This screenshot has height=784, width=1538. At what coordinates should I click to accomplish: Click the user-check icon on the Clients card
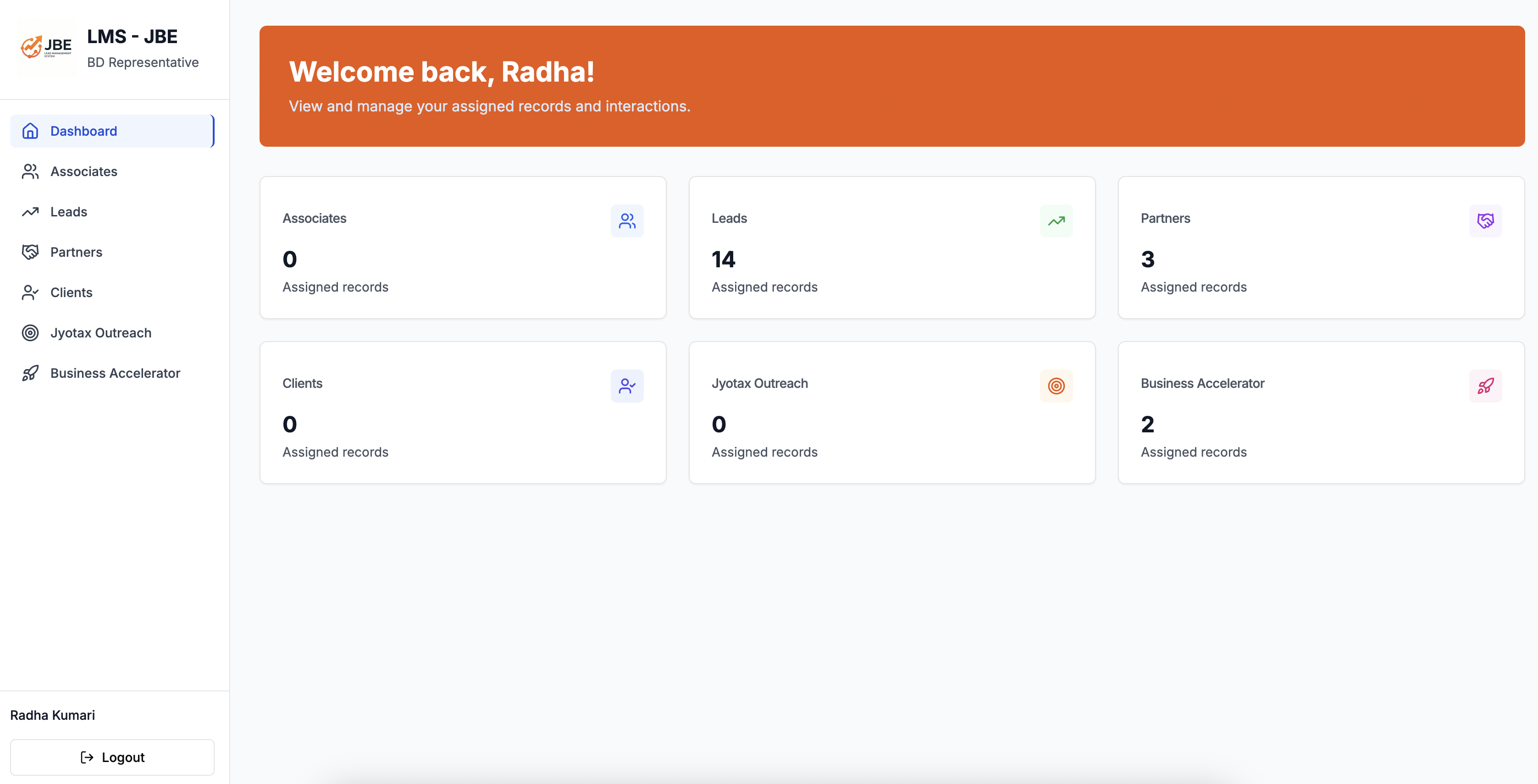pos(627,386)
